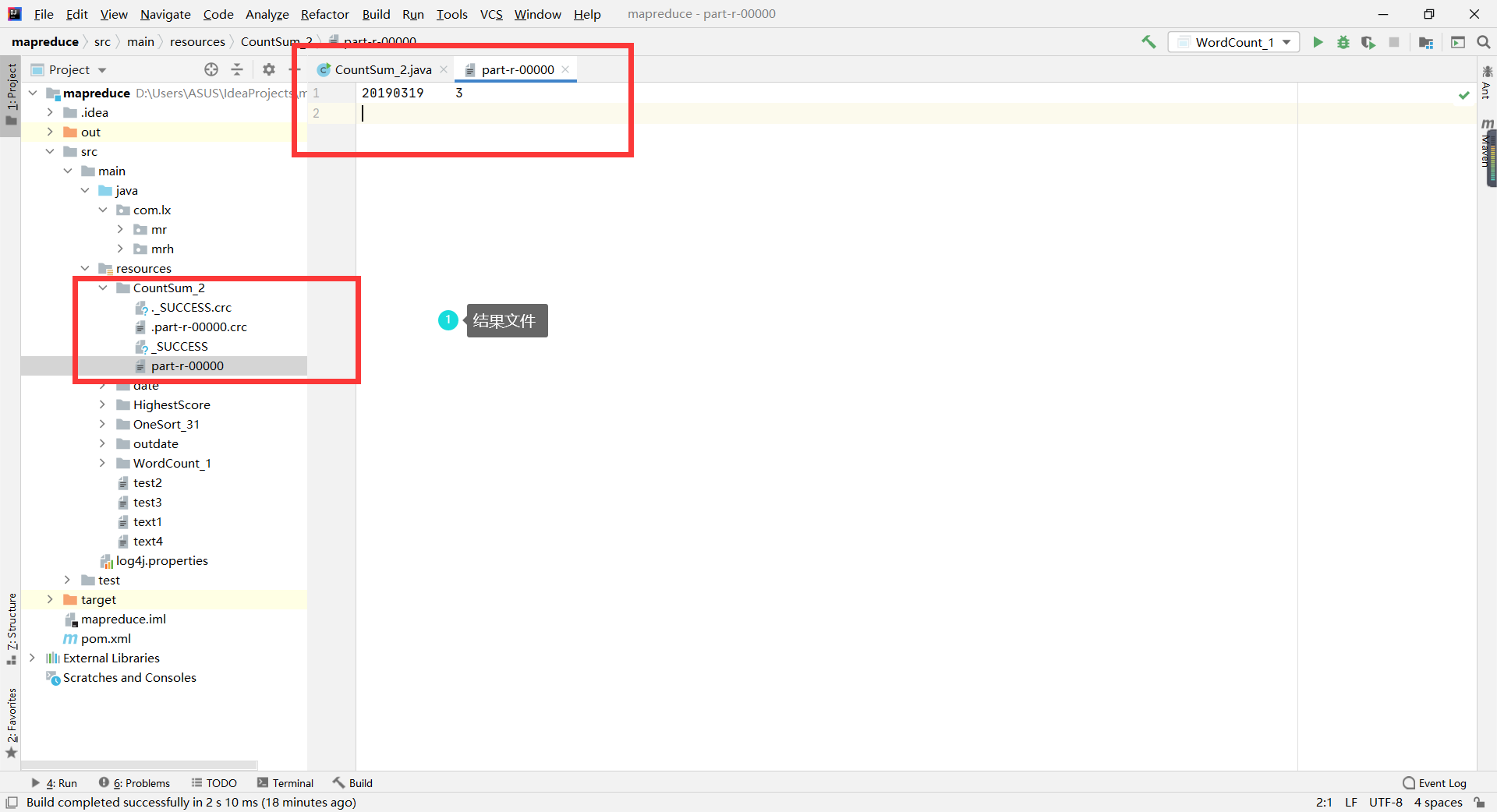Open the Ant tool window

pos(1488,83)
